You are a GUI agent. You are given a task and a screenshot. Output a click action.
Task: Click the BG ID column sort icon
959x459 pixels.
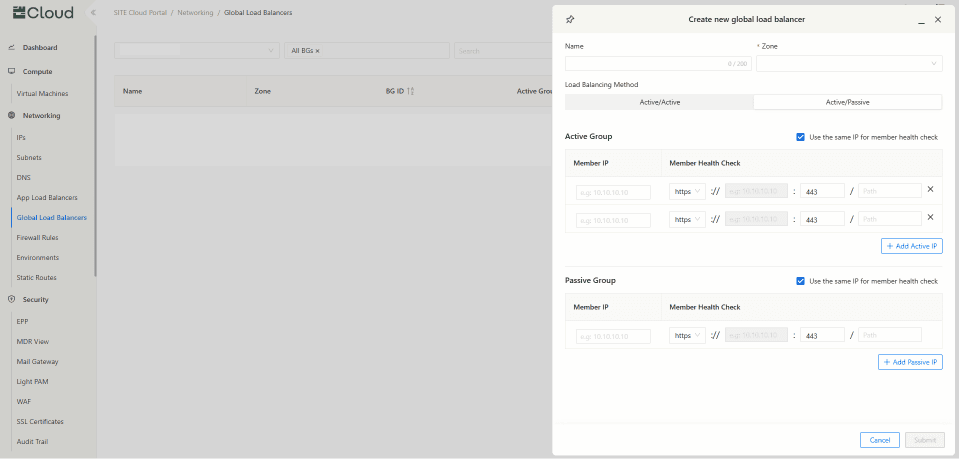point(411,91)
